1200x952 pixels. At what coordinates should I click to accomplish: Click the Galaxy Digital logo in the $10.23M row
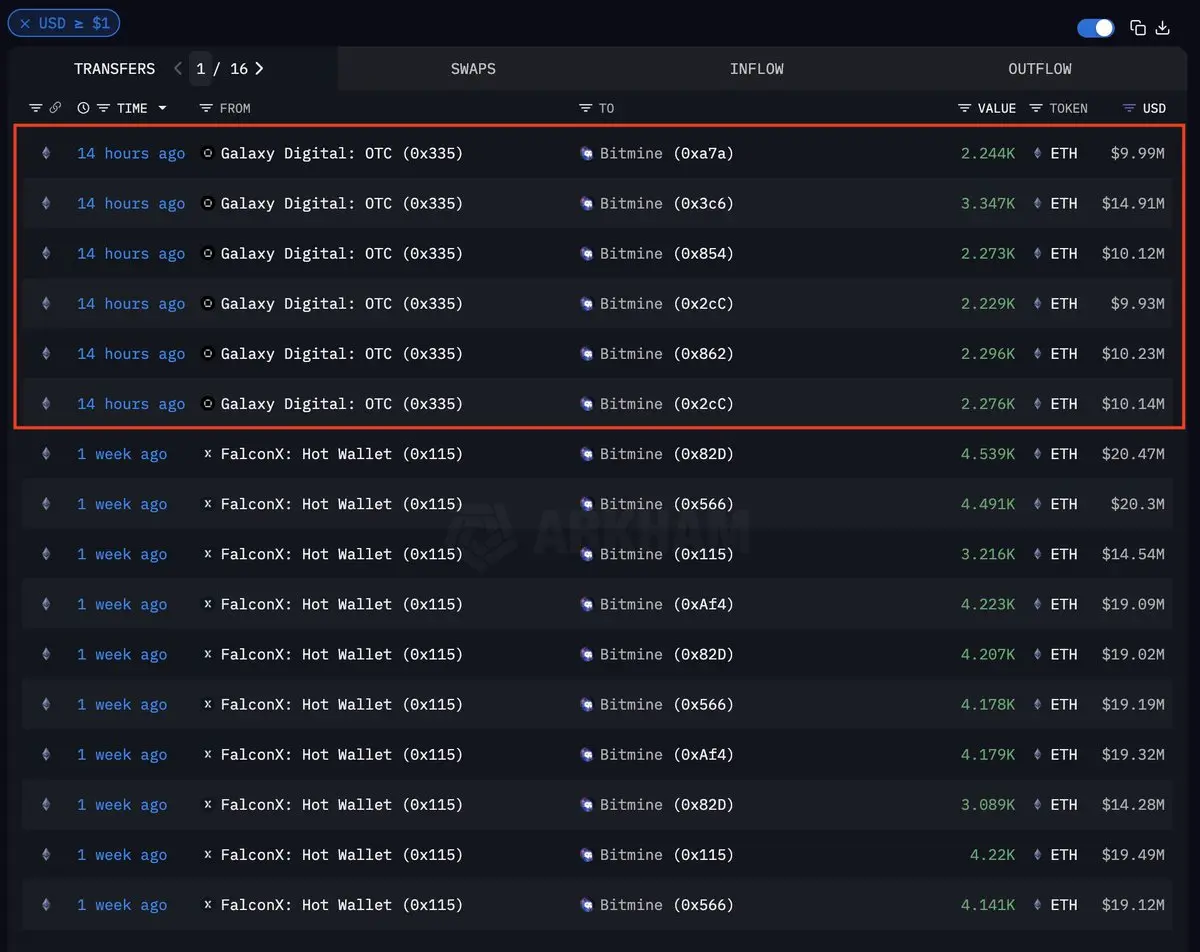(x=208, y=353)
